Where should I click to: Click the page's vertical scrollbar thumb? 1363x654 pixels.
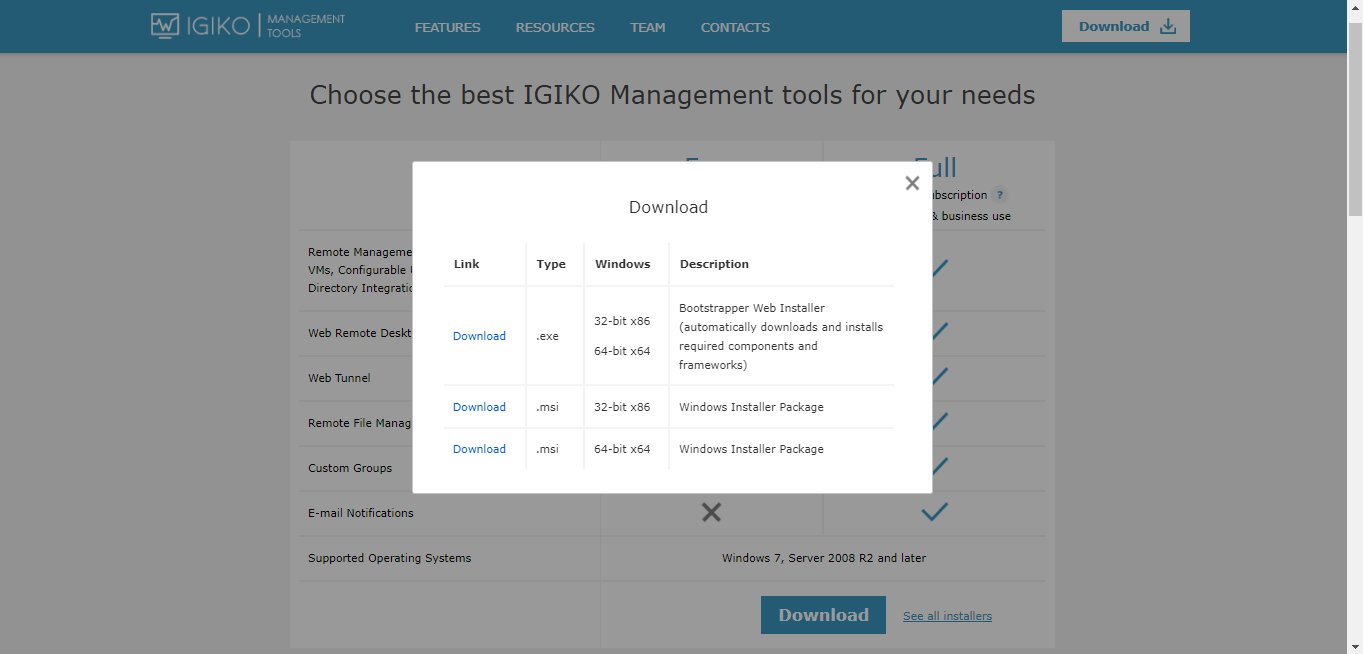coord(1355,118)
